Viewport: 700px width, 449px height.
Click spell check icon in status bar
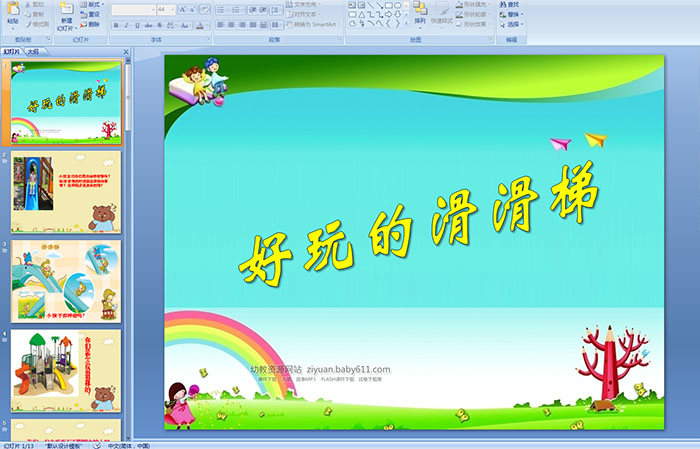click(x=97, y=445)
